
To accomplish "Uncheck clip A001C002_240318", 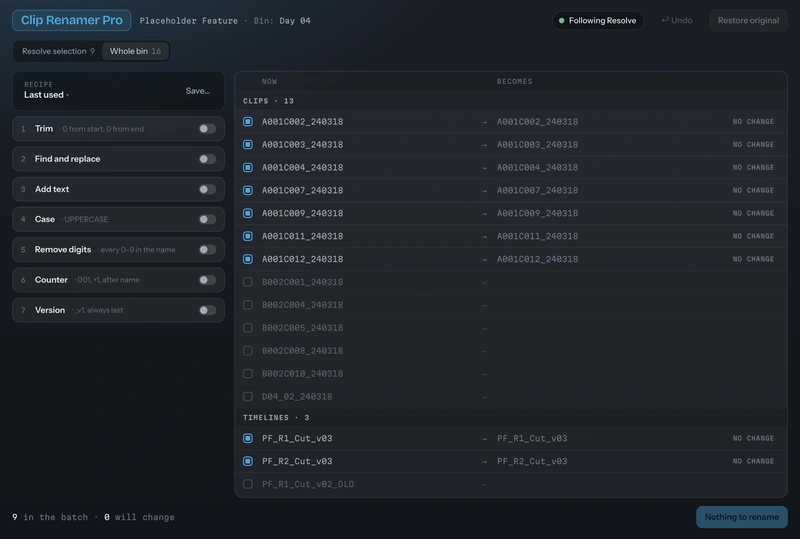I will [248, 121].
